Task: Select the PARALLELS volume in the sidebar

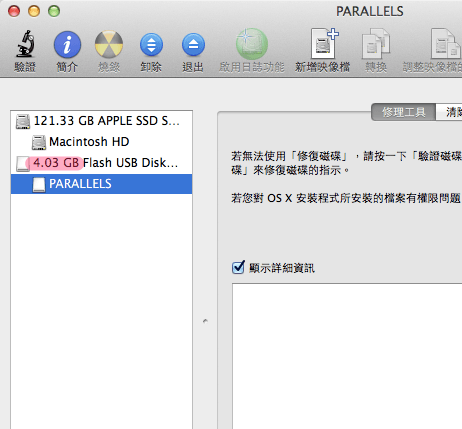Action: 101,184
